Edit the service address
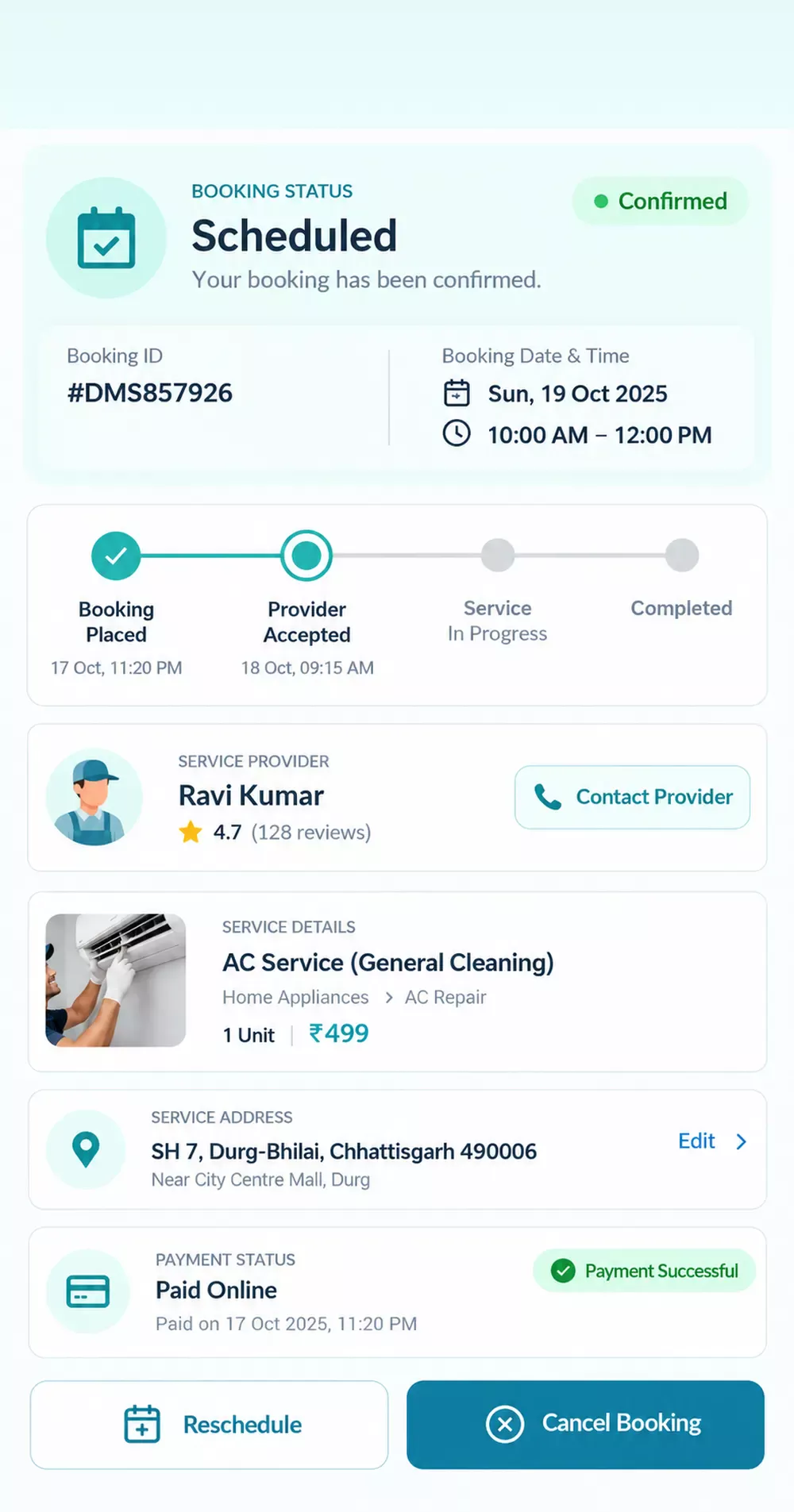The width and height of the screenshot is (794, 1512). coord(696,1141)
